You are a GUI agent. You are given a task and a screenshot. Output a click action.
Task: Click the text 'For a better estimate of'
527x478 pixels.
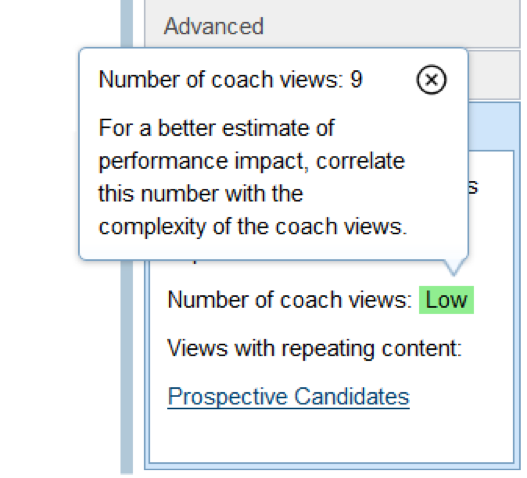(x=216, y=128)
